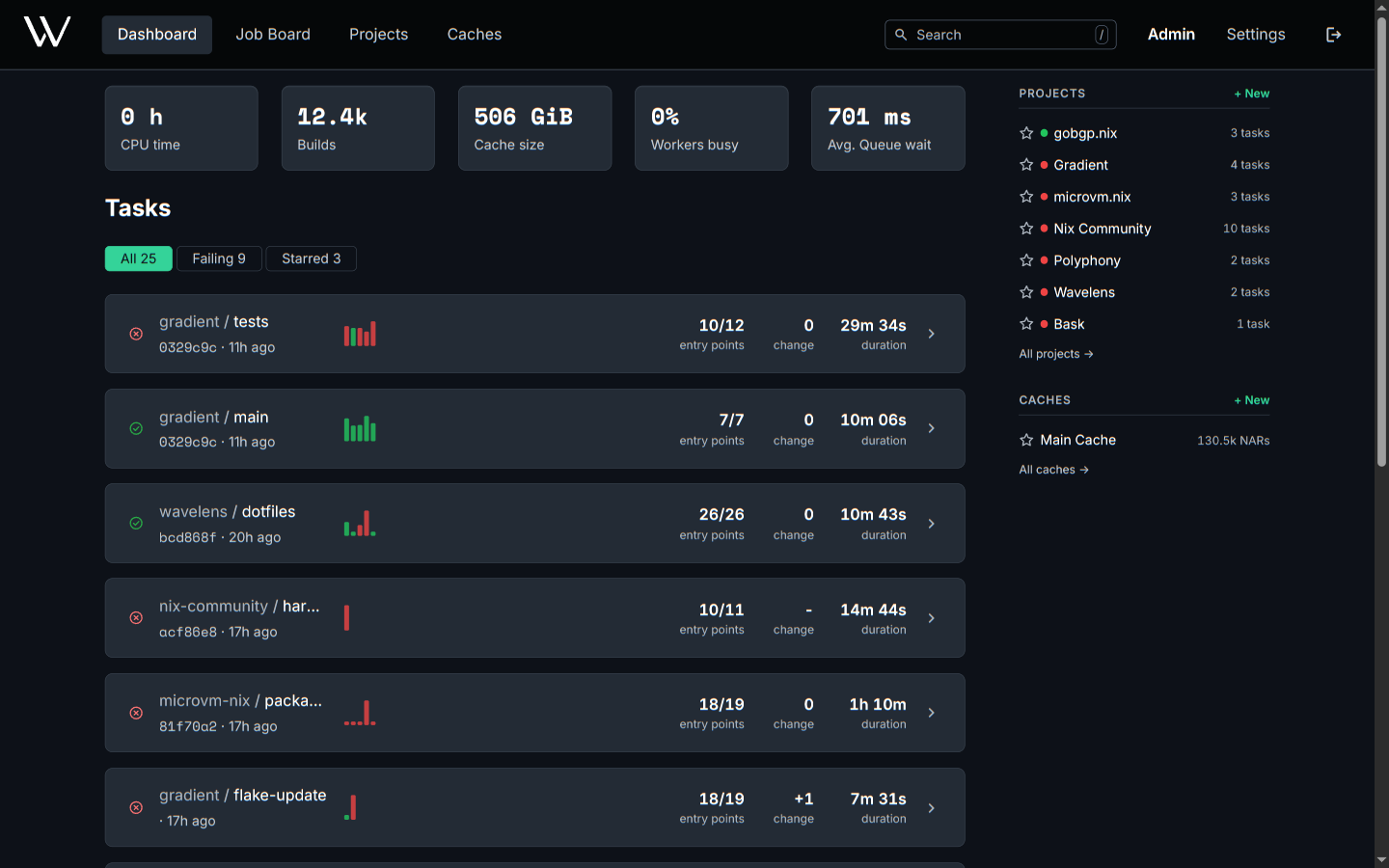Click the failed status icon for nix-community task
This screenshot has width=1389, height=868.
click(136, 617)
